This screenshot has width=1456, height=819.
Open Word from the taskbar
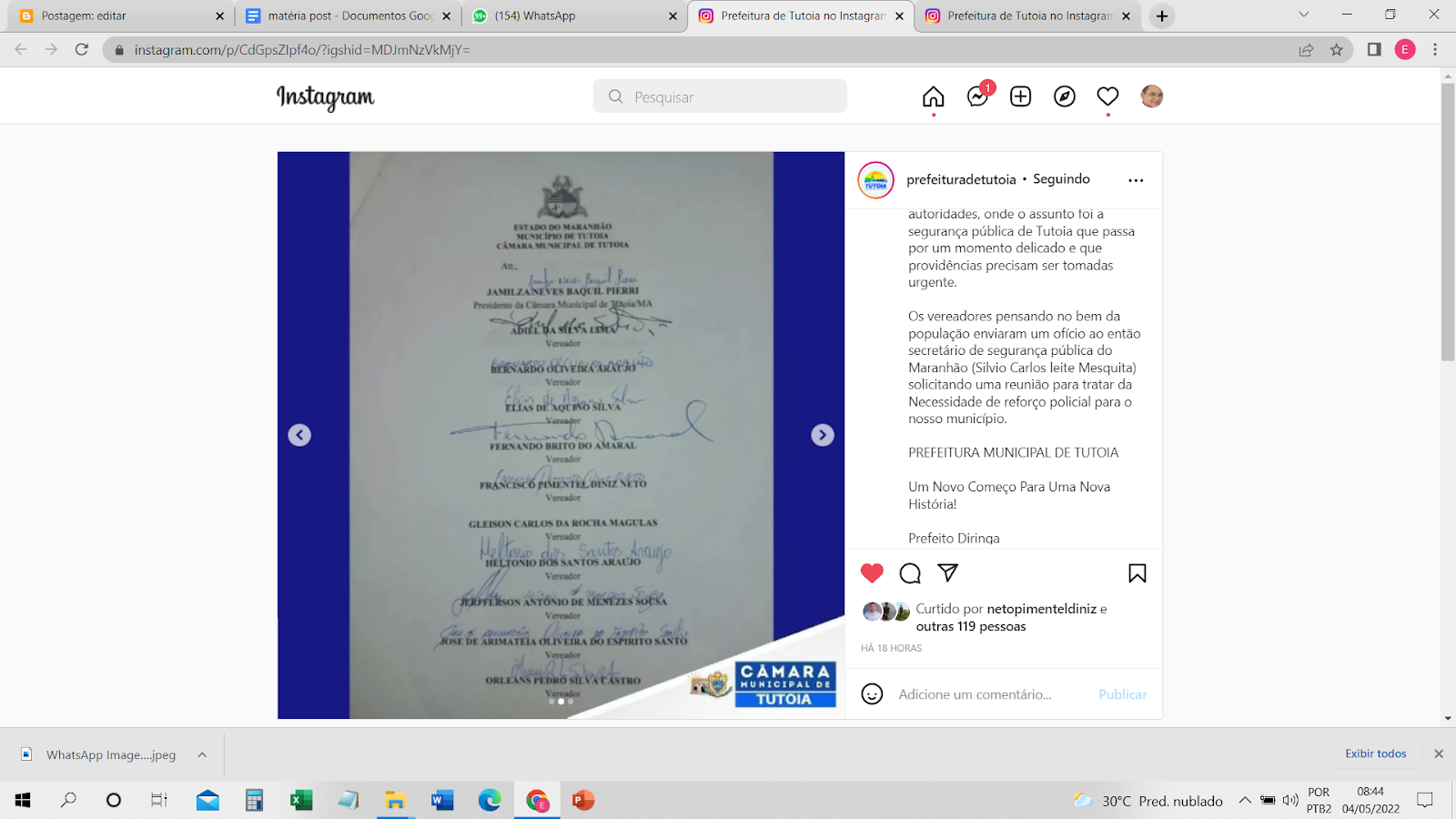[442, 801]
